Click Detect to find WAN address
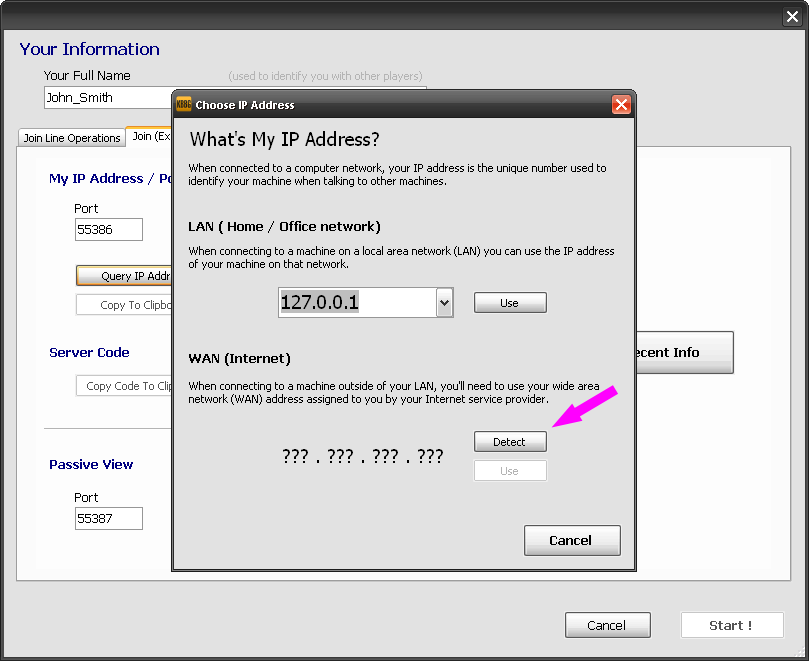Image resolution: width=809 pixels, height=661 pixels. pos(510,441)
